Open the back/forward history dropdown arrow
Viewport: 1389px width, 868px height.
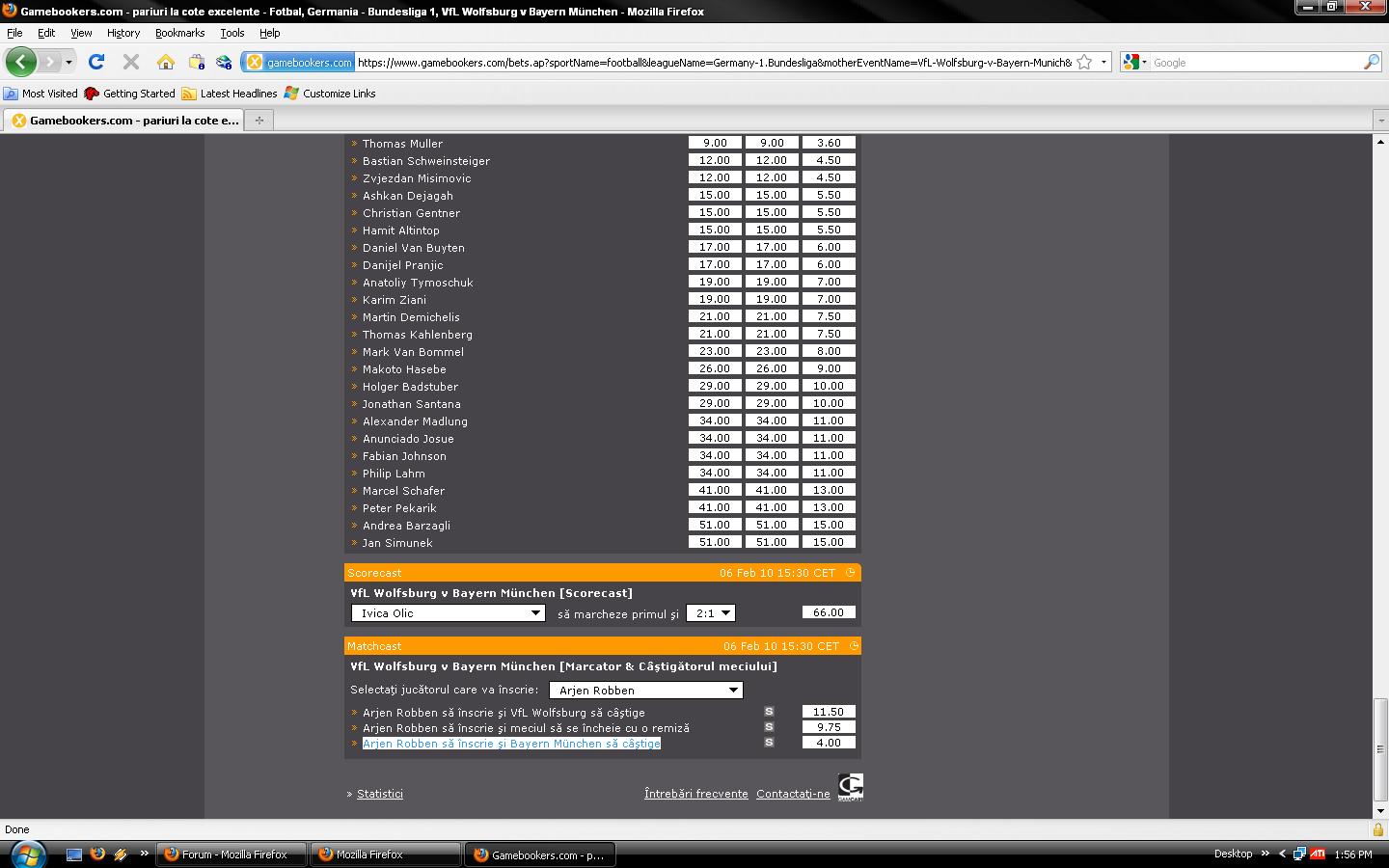point(68,63)
